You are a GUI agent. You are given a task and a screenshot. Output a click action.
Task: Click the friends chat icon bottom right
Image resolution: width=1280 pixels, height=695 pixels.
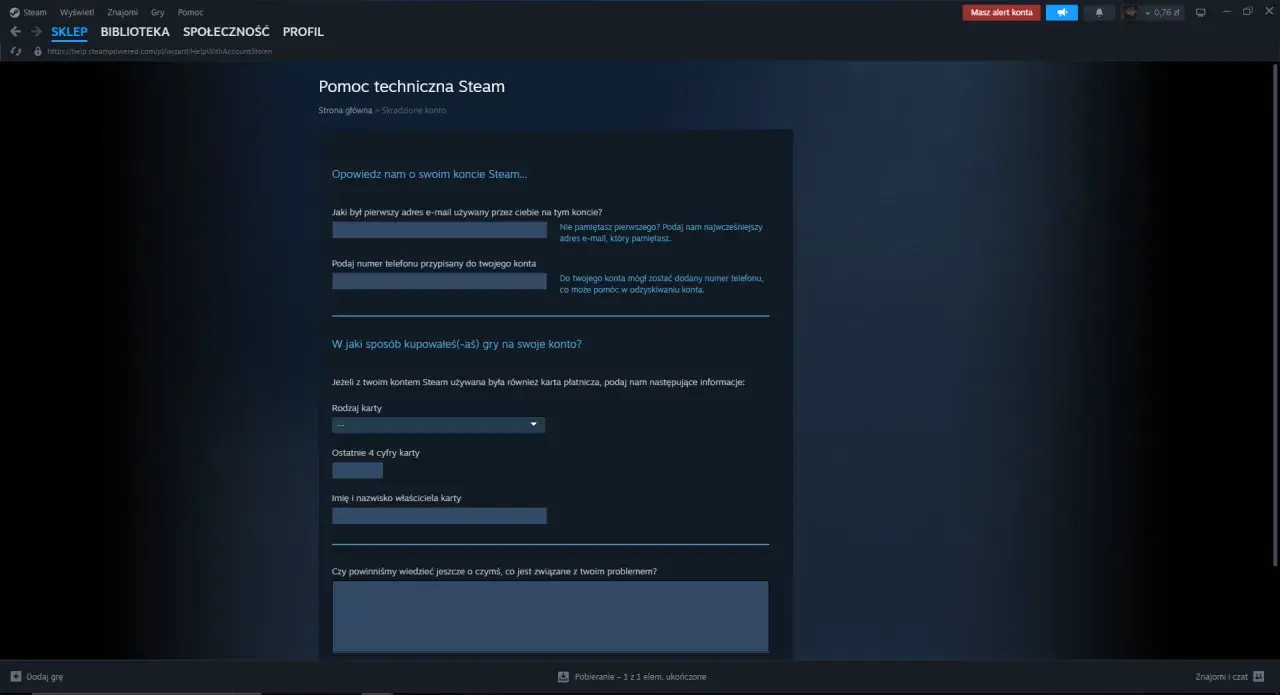1258,677
